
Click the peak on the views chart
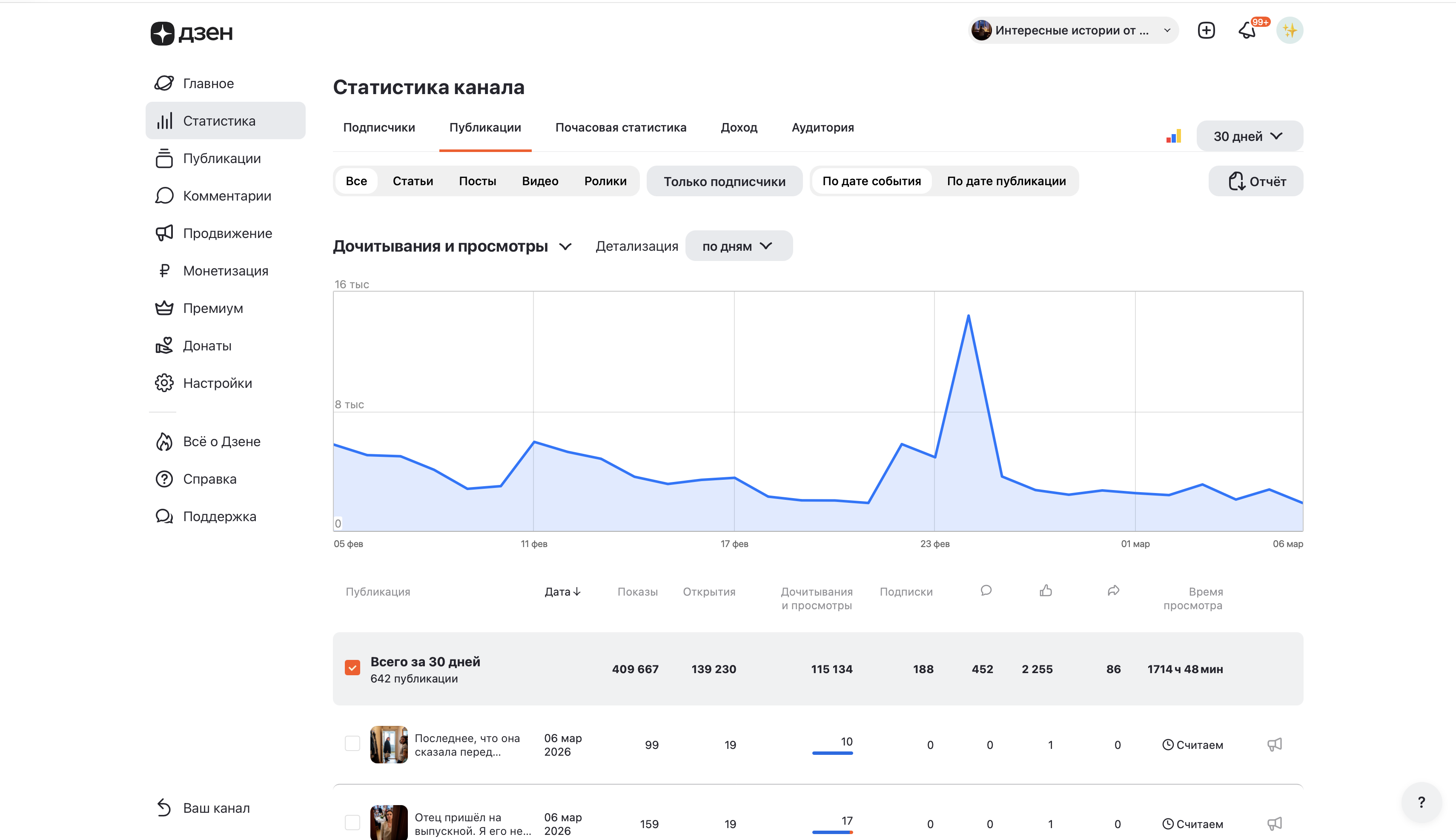click(968, 315)
